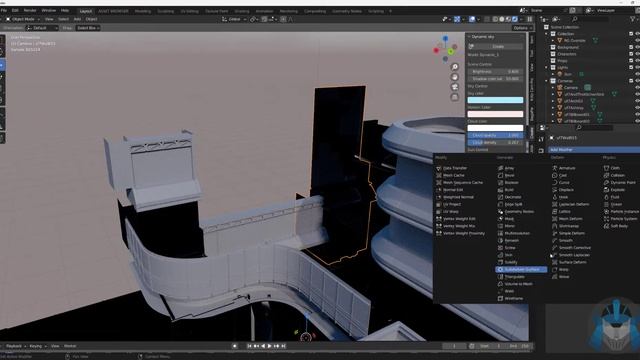The image size is (640, 360).
Task: Click the Triangulate modifier icon
Action: click(x=500, y=277)
